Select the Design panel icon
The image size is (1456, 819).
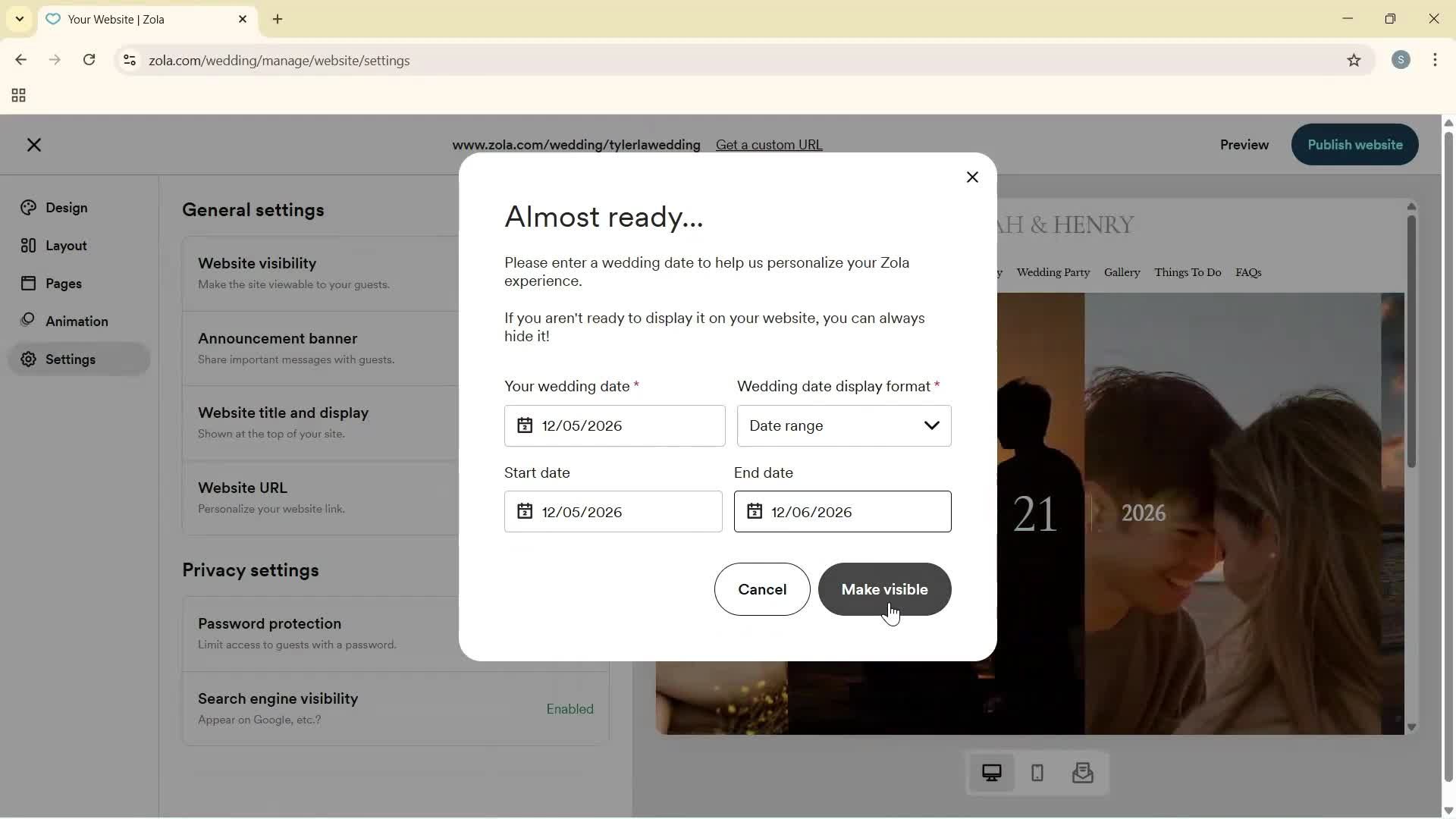27,207
